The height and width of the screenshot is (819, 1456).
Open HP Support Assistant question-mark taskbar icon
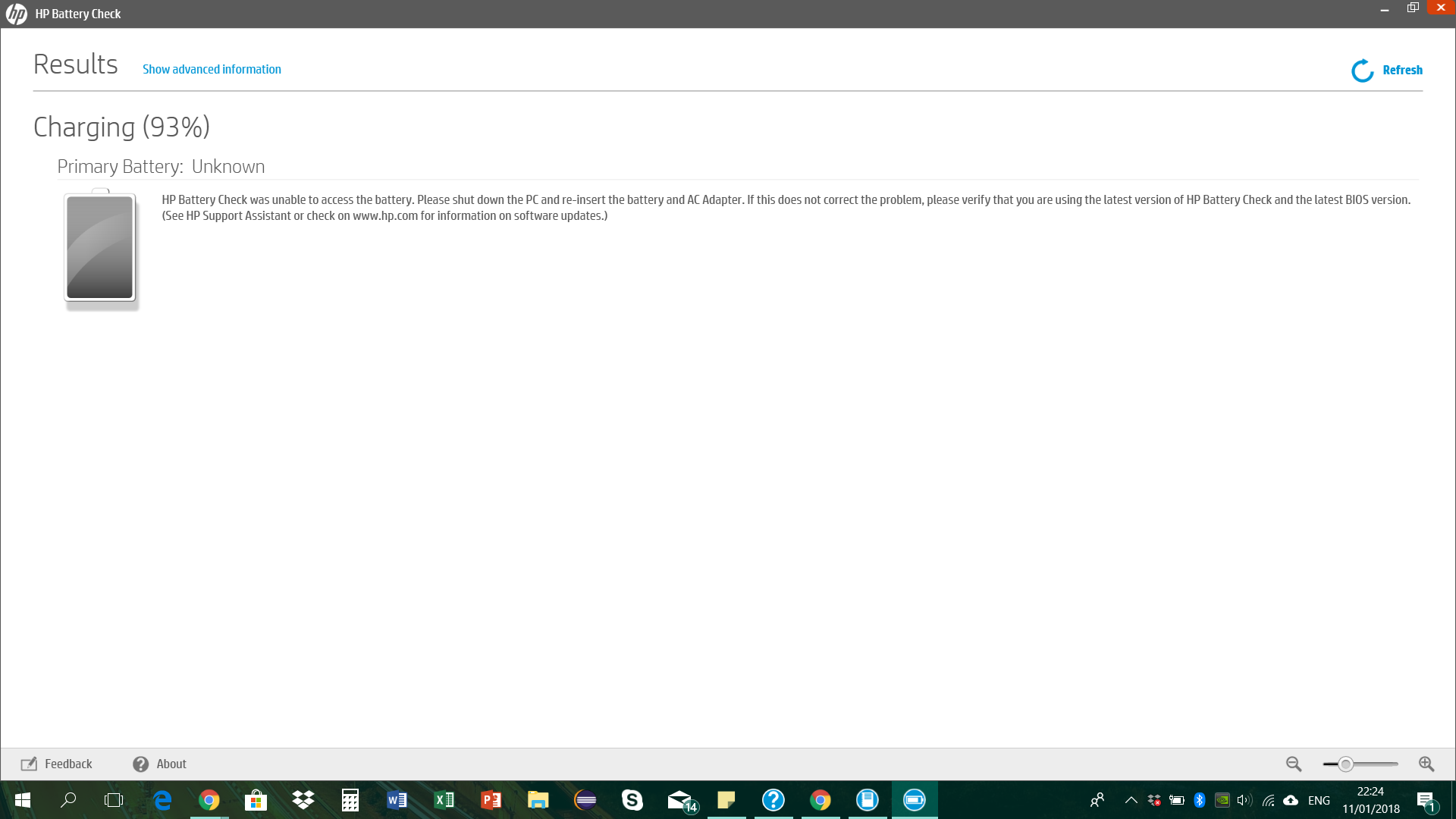point(773,799)
